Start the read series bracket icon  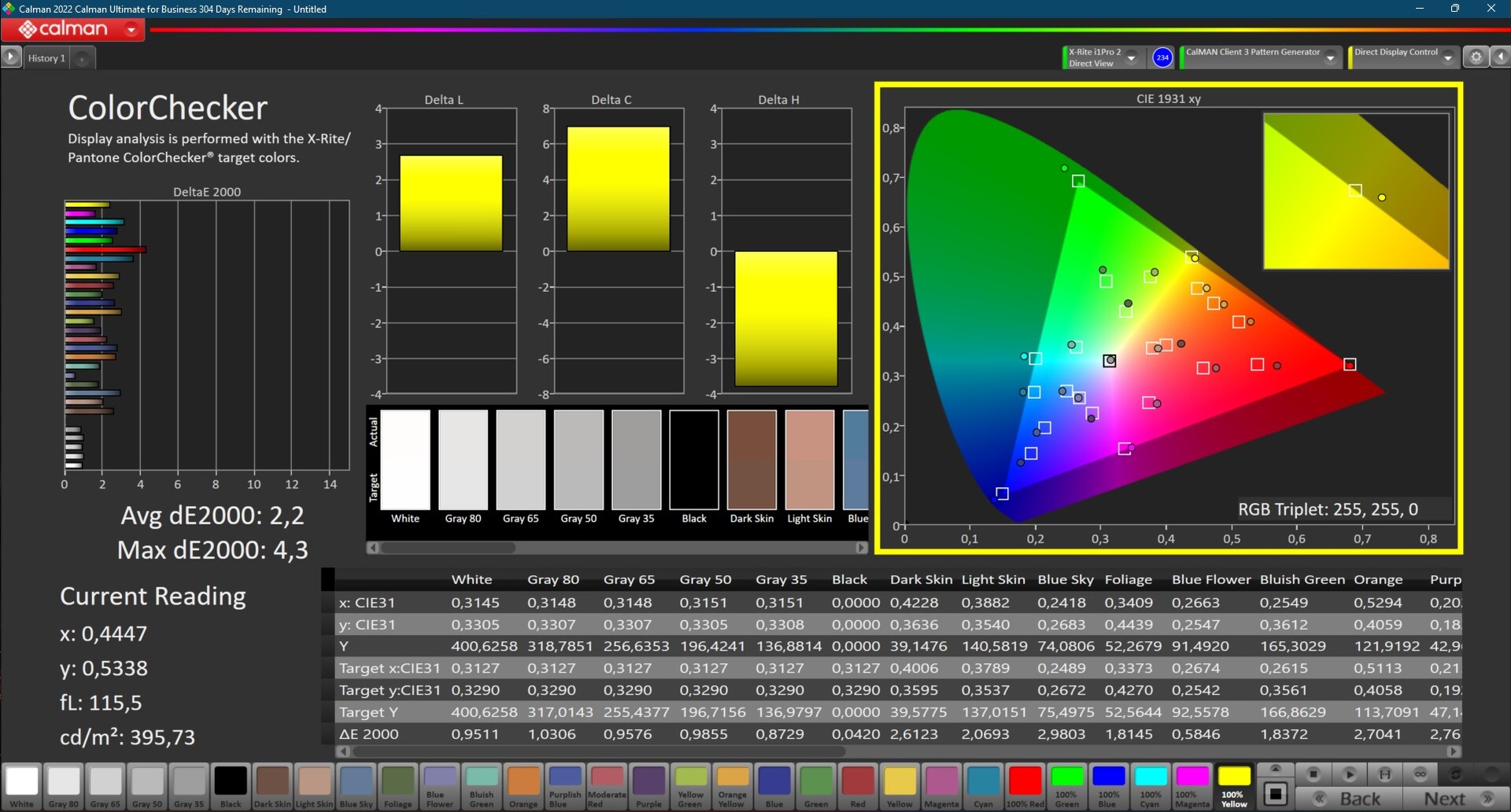coord(1385,774)
